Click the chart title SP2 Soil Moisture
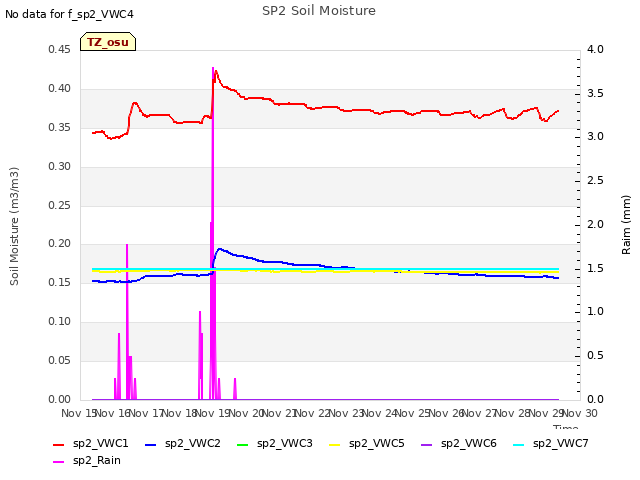Viewport: 640px width, 480px height. pyautogui.click(x=319, y=11)
